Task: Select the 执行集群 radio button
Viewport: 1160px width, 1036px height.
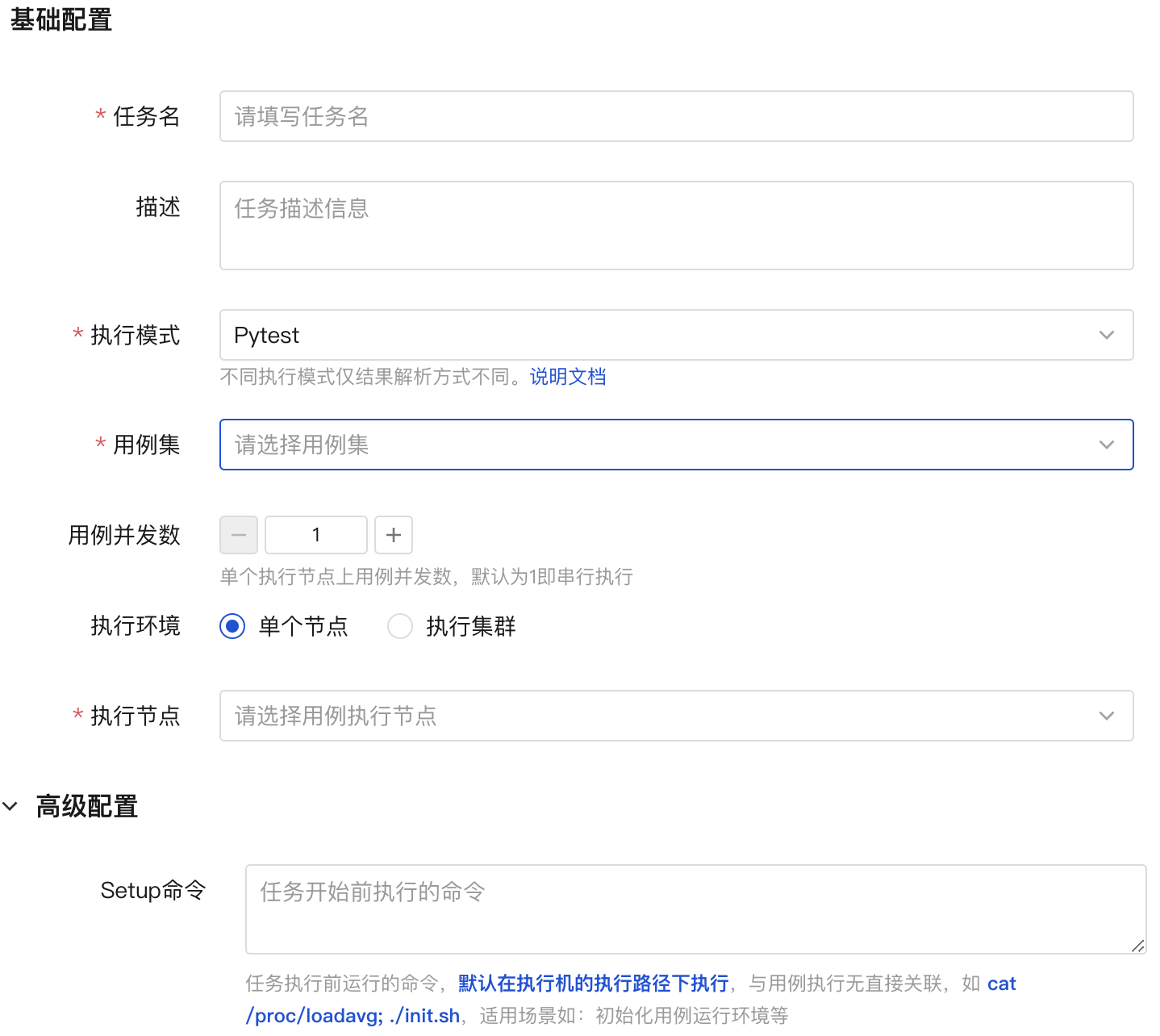Action: click(x=400, y=626)
